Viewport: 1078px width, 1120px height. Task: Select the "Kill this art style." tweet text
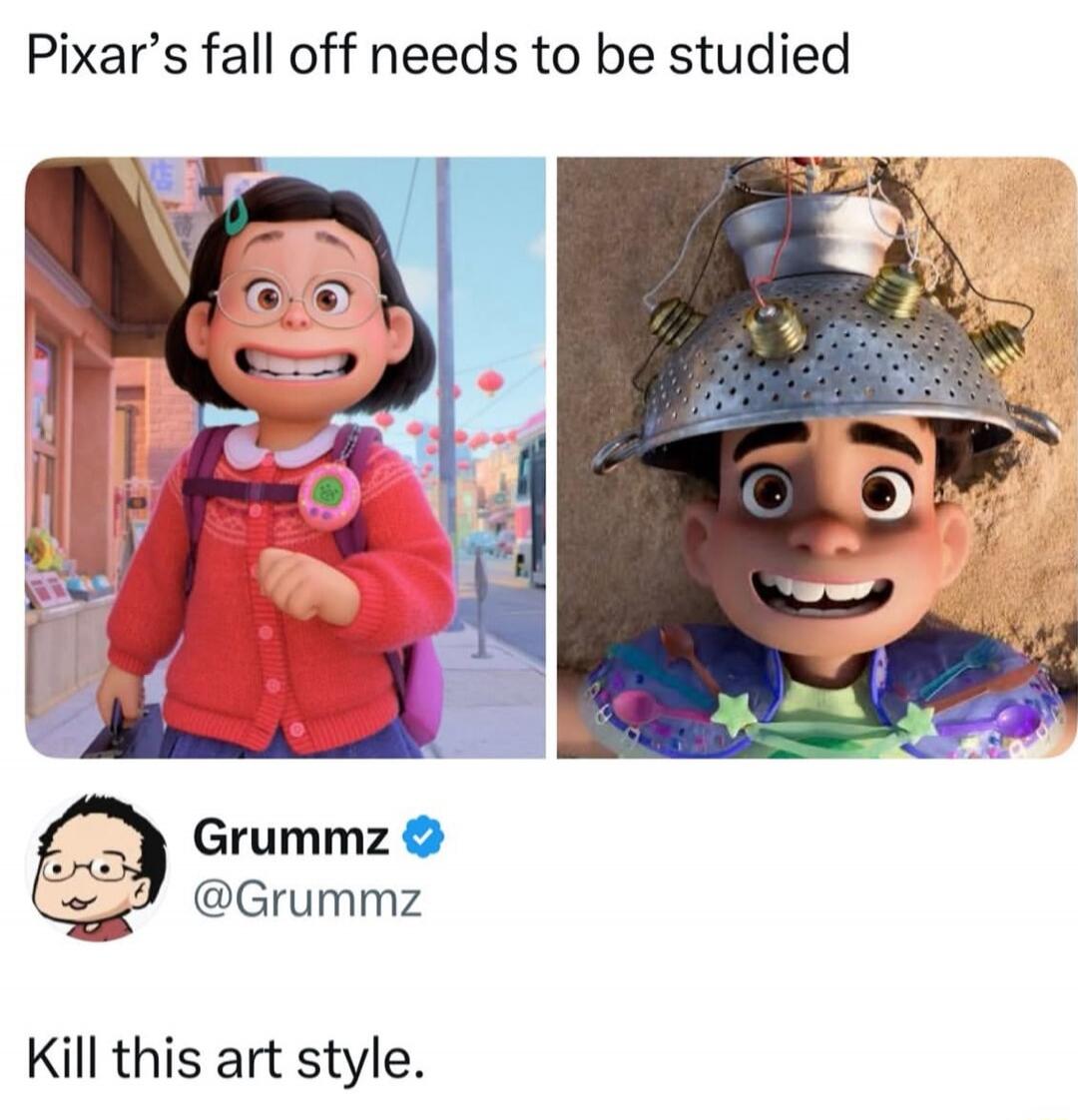coord(225,1057)
